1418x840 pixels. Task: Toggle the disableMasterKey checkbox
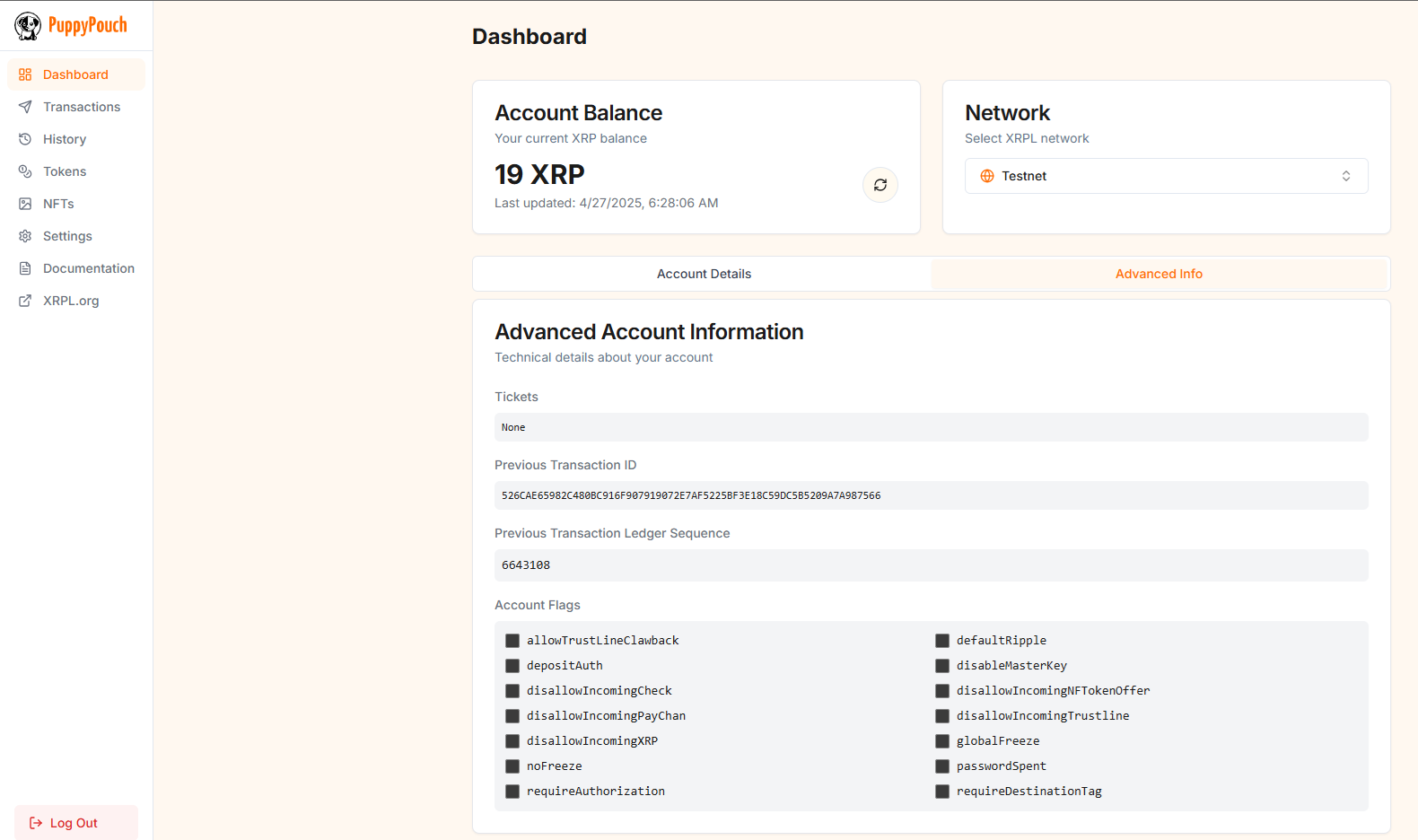pos(942,666)
